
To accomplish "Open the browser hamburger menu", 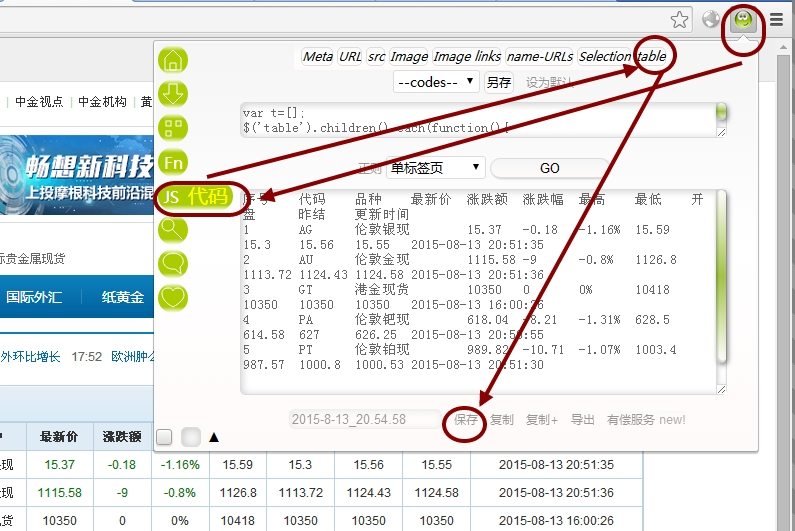I will [x=776, y=20].
